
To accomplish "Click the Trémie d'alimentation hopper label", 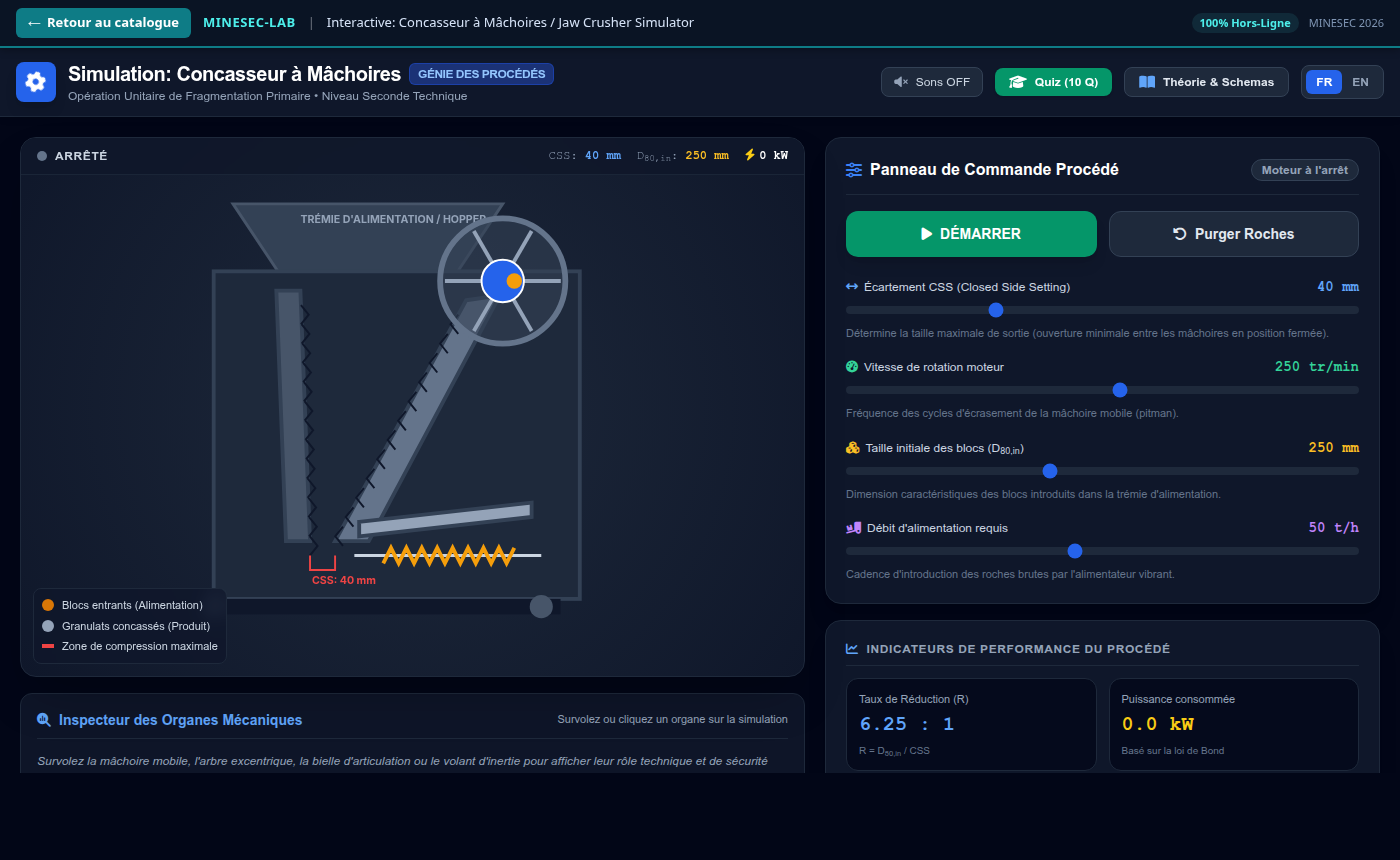I will pyautogui.click(x=393, y=219).
